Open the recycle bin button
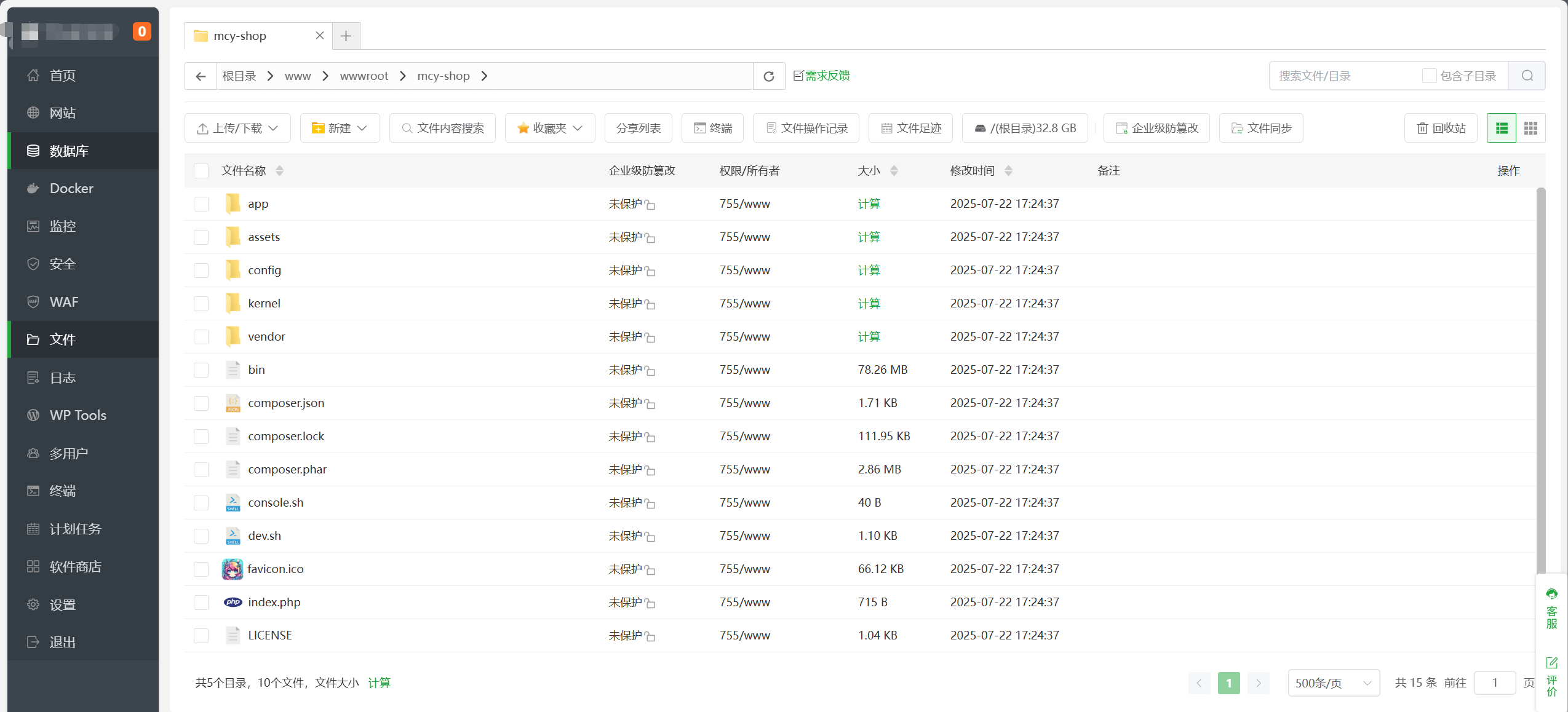 point(1441,128)
